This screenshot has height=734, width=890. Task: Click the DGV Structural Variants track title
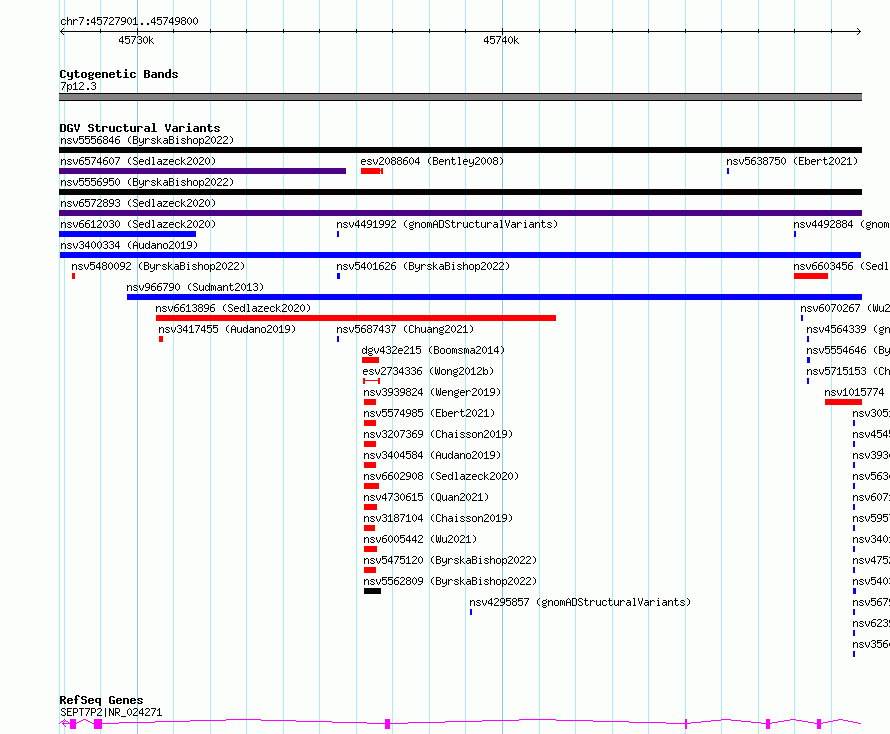140,128
